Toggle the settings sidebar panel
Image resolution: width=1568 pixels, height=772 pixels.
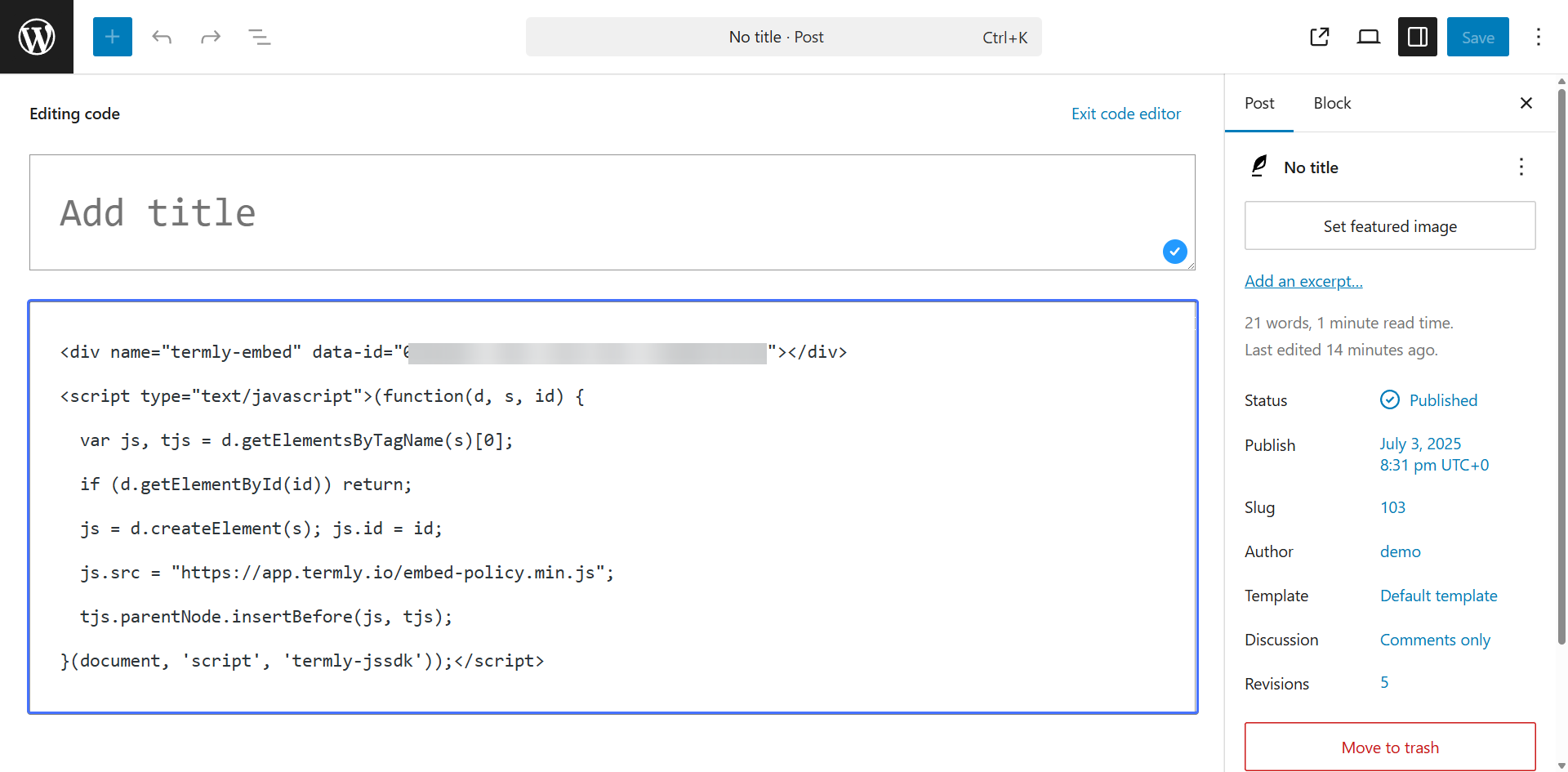[1418, 37]
